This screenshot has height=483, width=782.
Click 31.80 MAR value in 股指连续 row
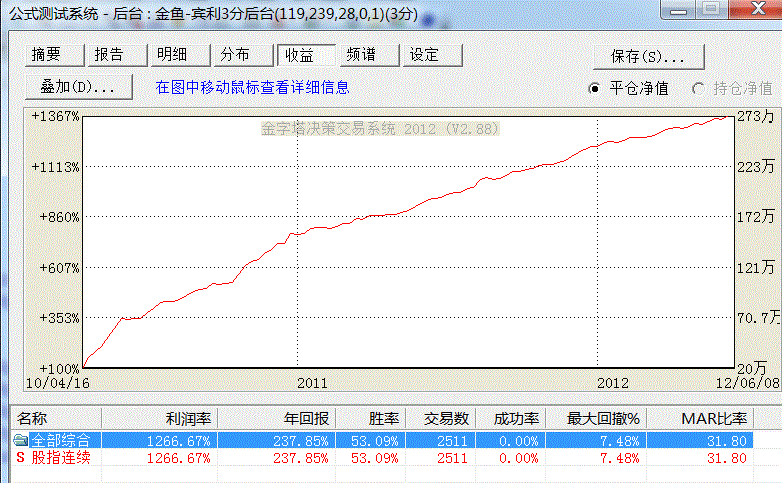[727, 458]
